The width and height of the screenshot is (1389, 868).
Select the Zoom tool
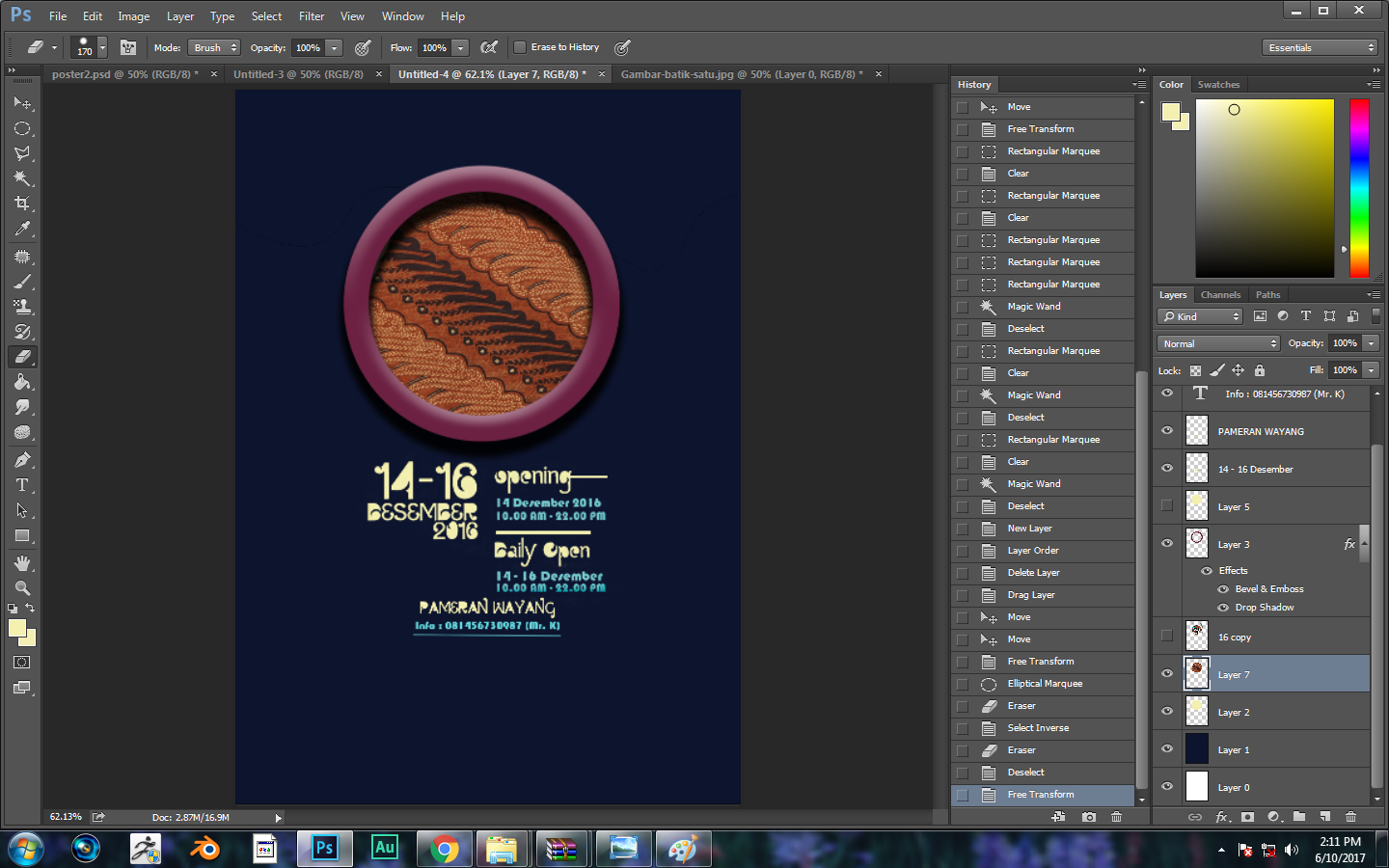(23, 588)
